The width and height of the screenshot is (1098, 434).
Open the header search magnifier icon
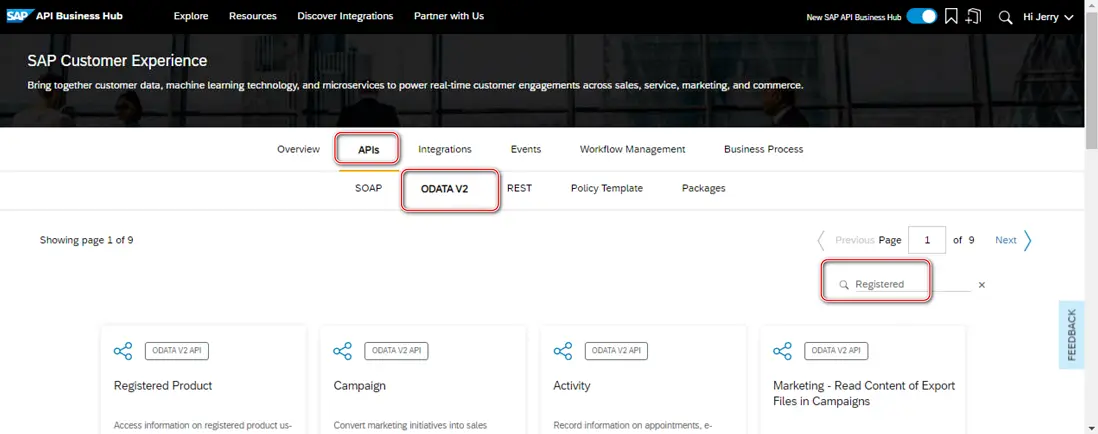coord(1005,17)
